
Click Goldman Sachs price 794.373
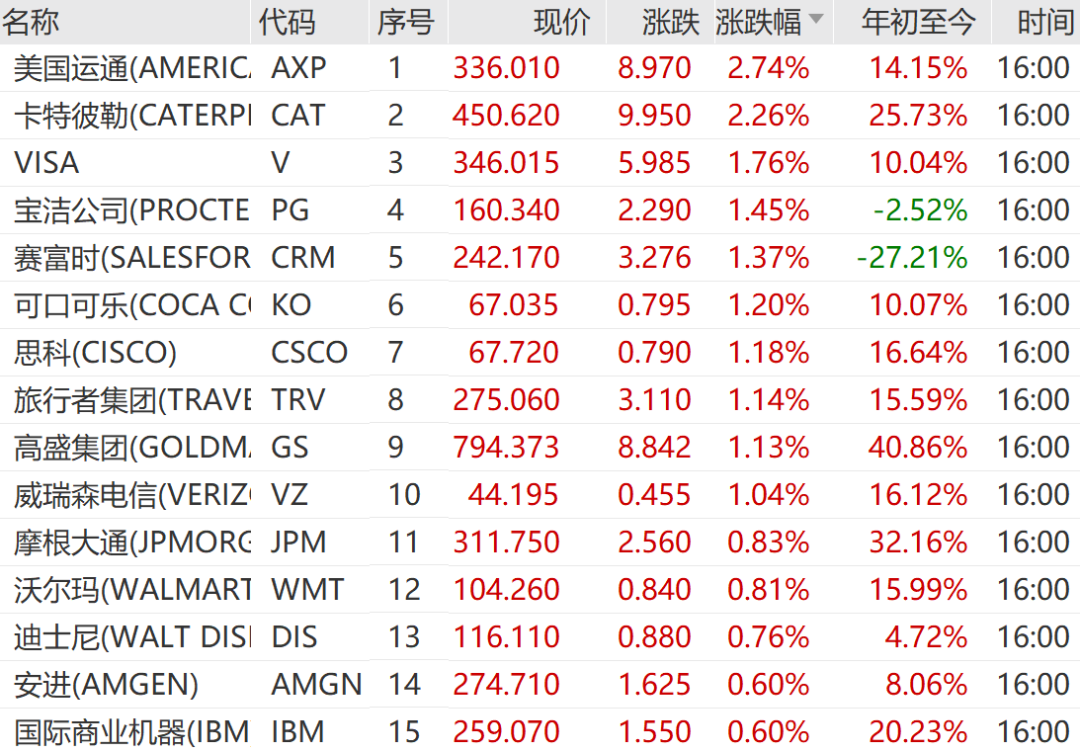pos(506,447)
